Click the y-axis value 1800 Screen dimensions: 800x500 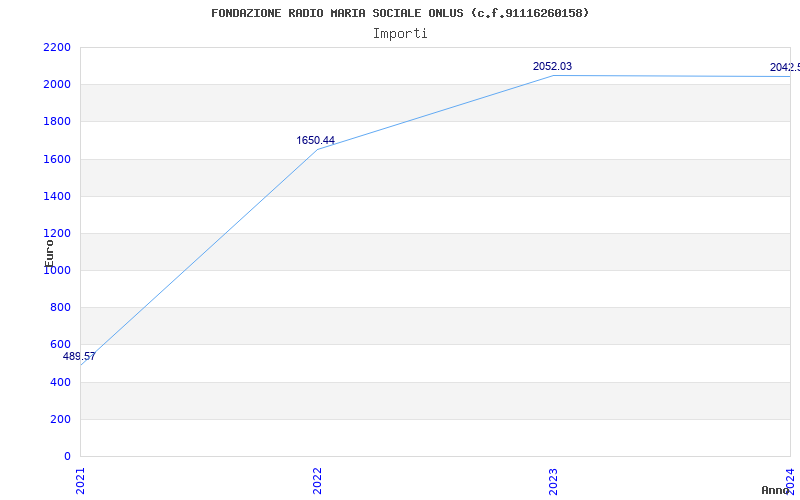[x=57, y=122]
